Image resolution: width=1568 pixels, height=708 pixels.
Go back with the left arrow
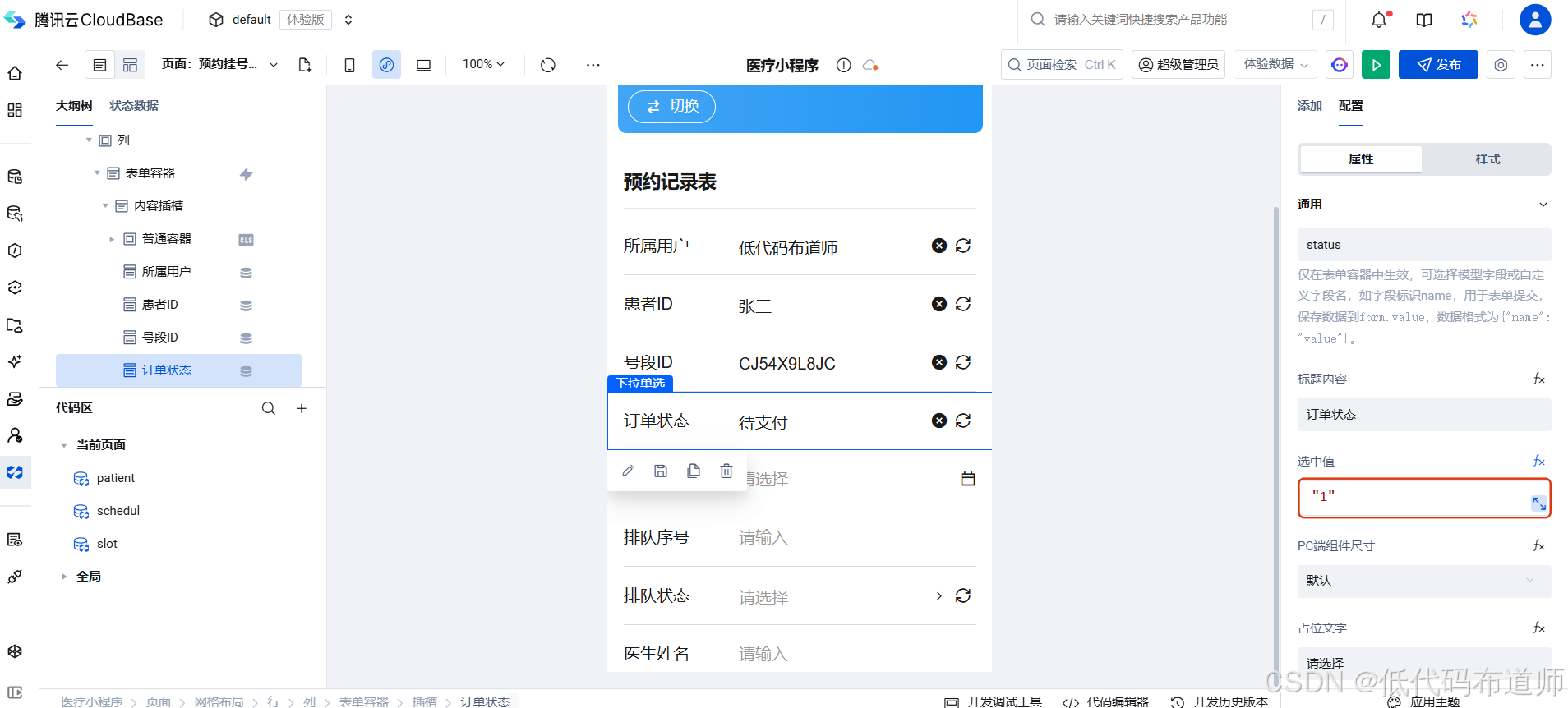pos(62,65)
